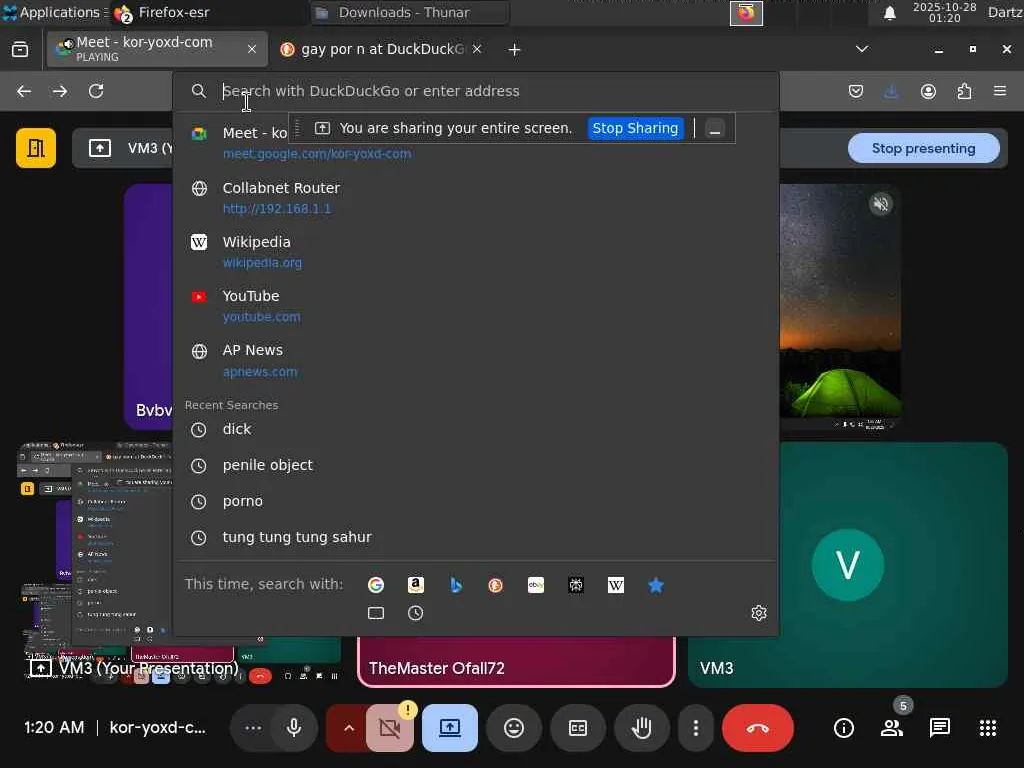Search this time with Bing
Viewport: 1024px width, 768px height.
tap(456, 585)
